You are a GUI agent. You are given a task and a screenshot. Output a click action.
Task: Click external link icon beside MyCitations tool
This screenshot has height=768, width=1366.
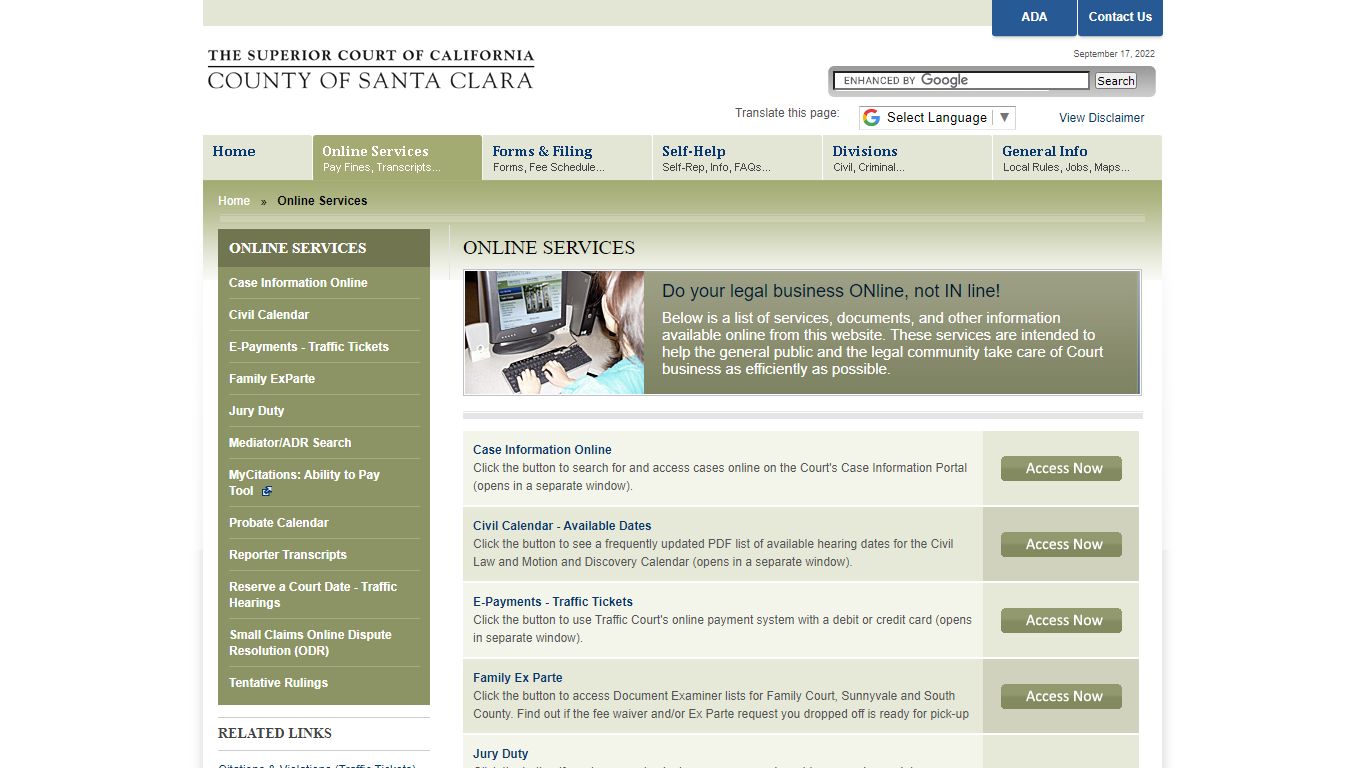coord(267,491)
